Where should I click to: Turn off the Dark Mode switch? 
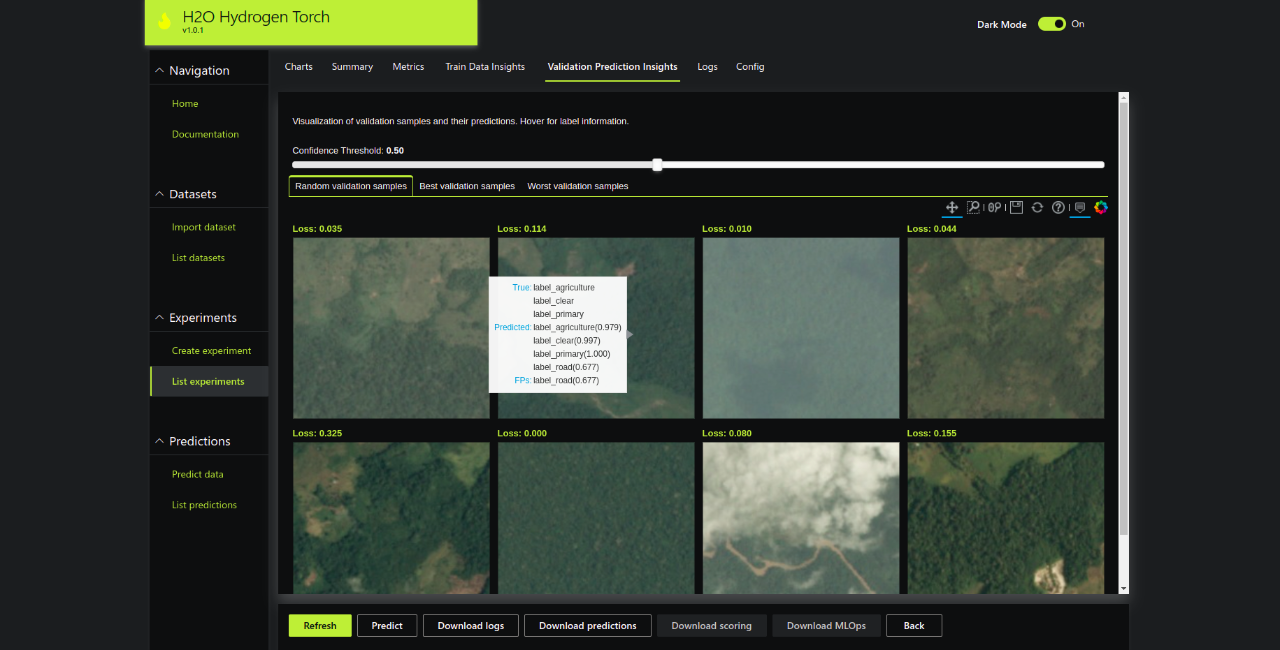click(1051, 24)
